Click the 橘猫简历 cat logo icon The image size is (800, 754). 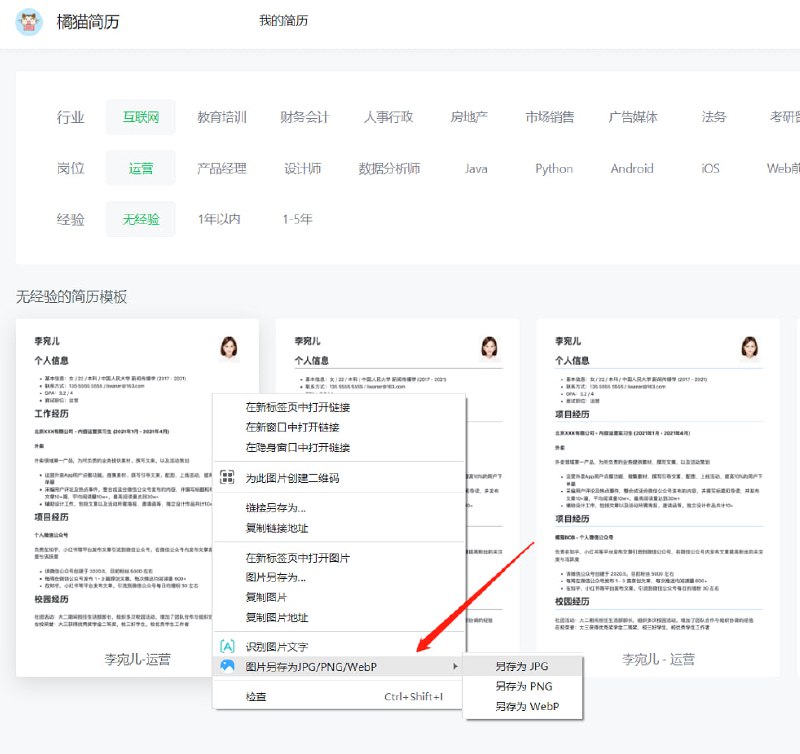click(x=28, y=22)
